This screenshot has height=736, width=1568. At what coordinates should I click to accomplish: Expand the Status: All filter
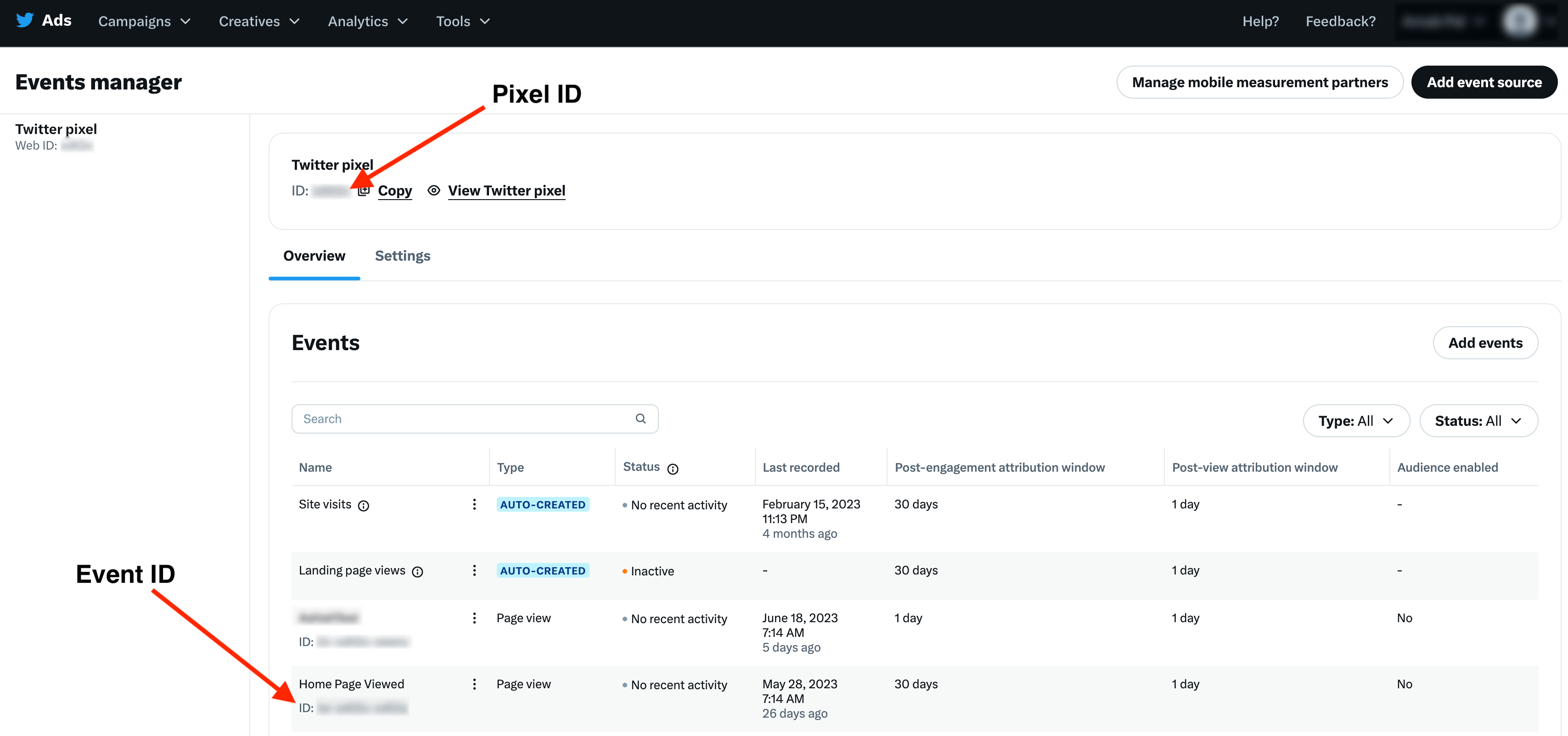coord(1478,421)
